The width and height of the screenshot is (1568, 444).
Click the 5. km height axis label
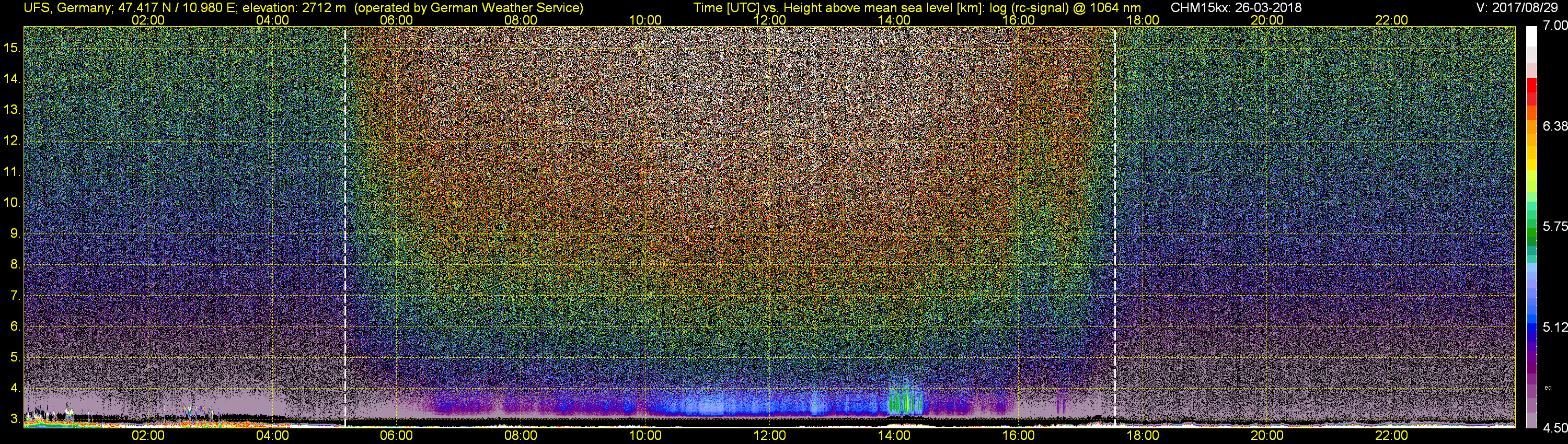tap(15, 357)
